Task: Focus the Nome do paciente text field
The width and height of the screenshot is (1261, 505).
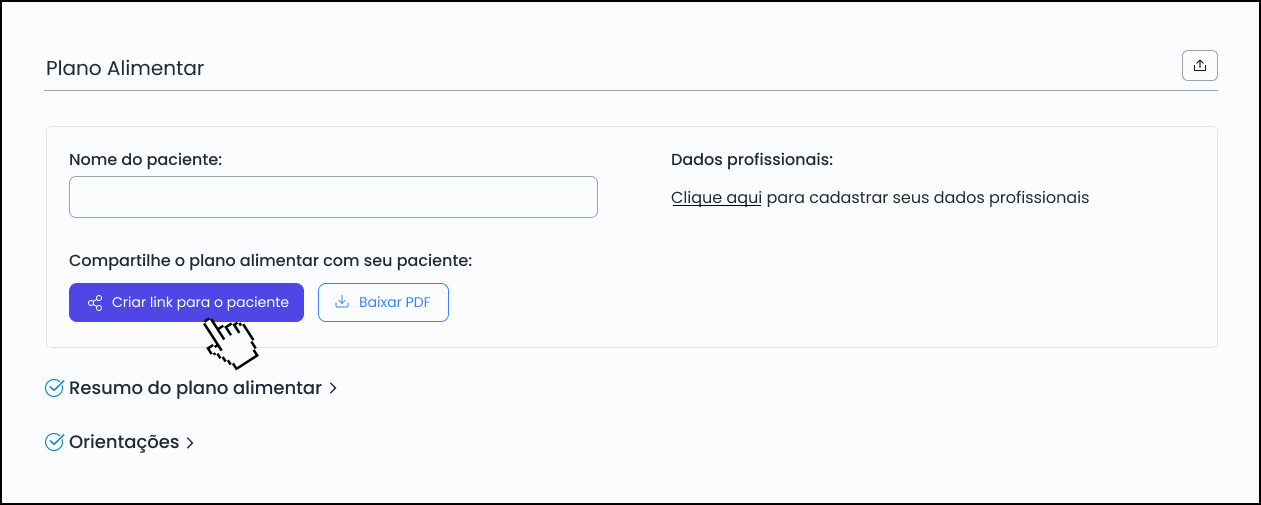Action: pos(333,197)
